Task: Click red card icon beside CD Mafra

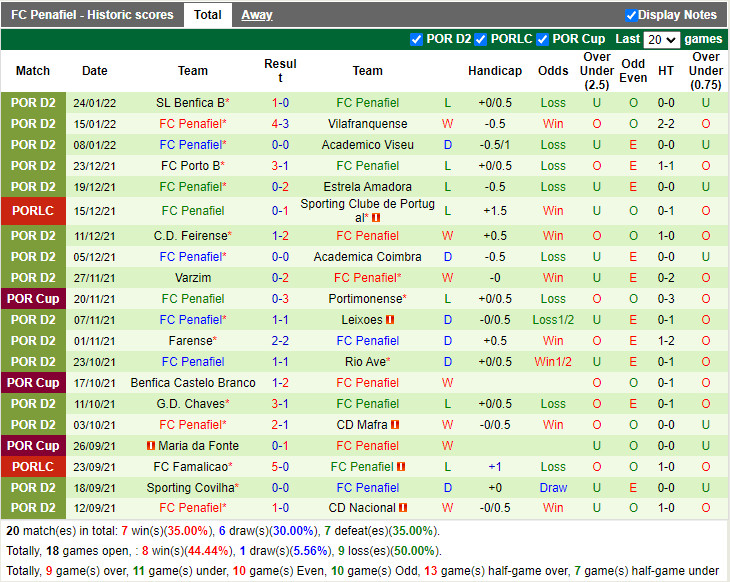Action: pyautogui.click(x=395, y=425)
